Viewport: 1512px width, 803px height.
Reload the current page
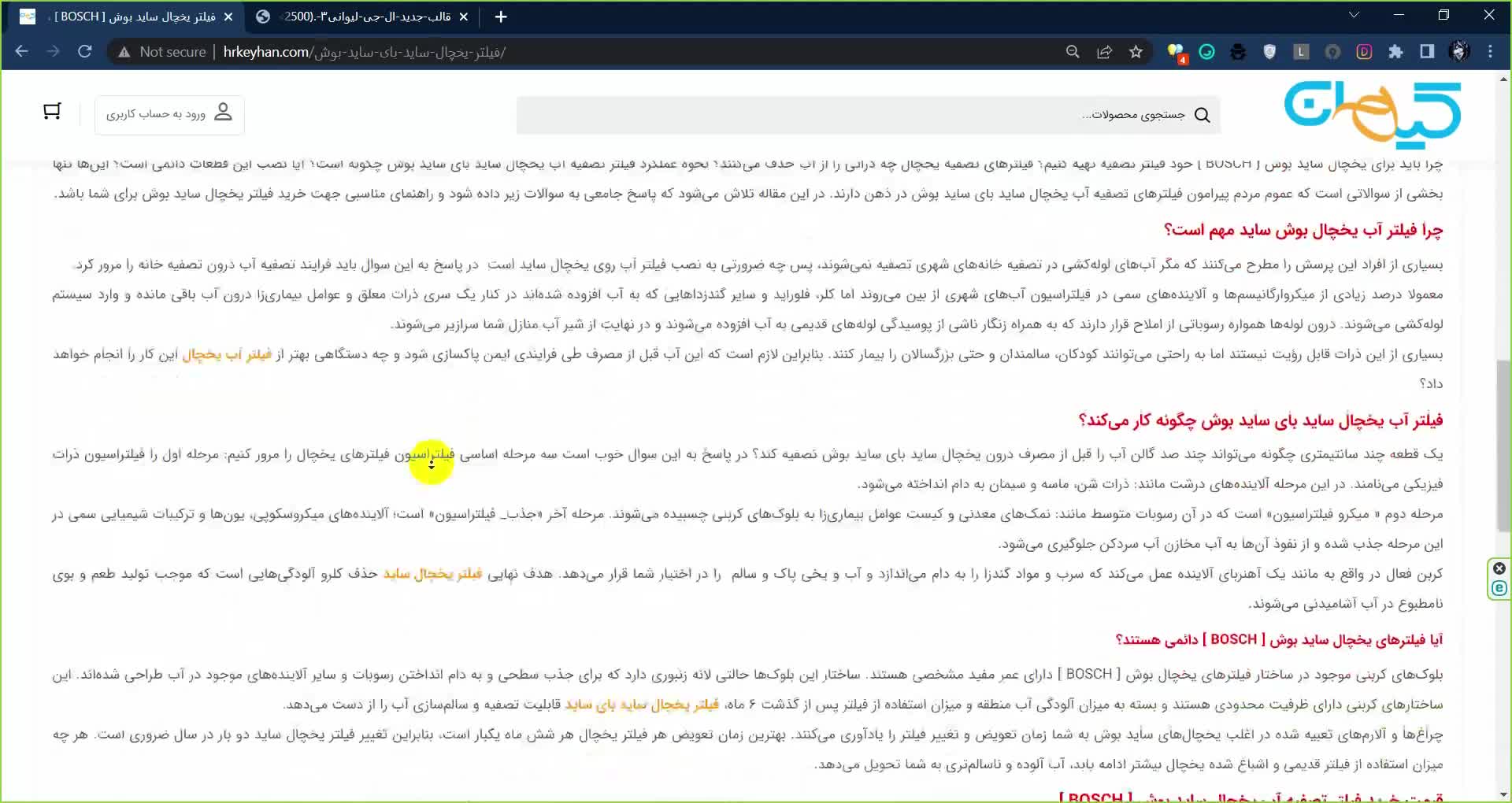85,52
